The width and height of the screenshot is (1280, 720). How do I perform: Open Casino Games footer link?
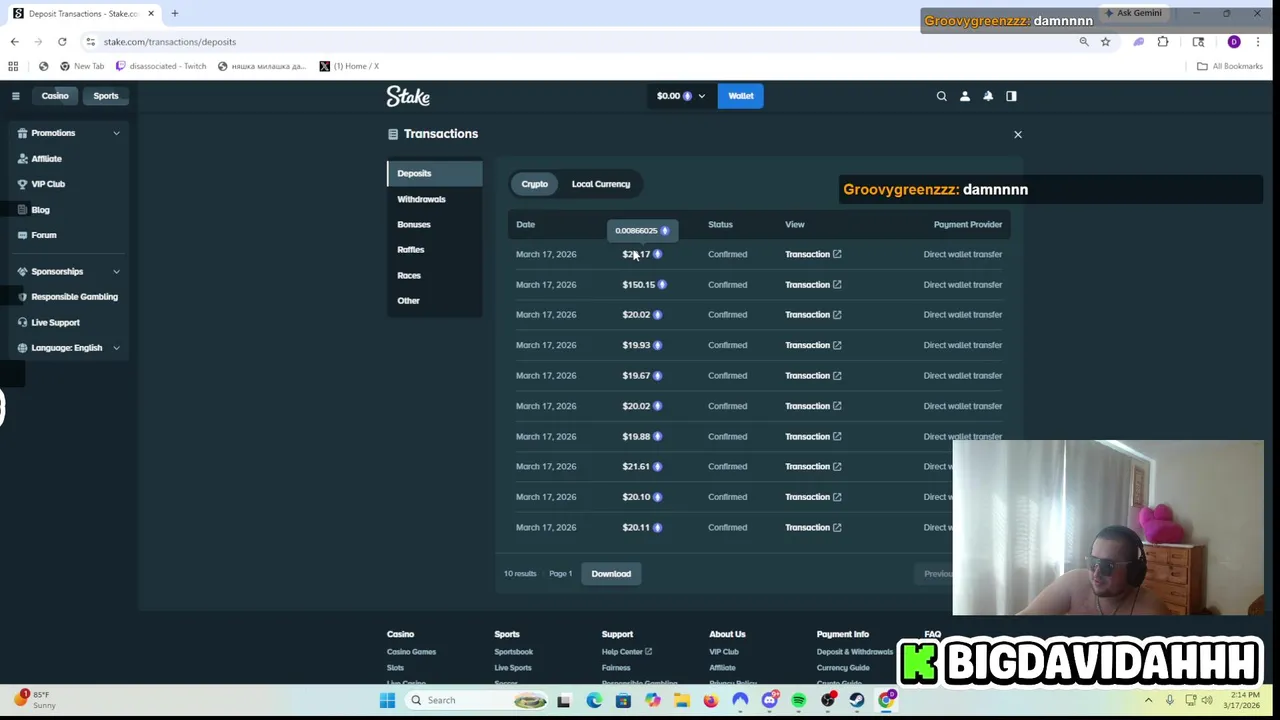tap(411, 652)
